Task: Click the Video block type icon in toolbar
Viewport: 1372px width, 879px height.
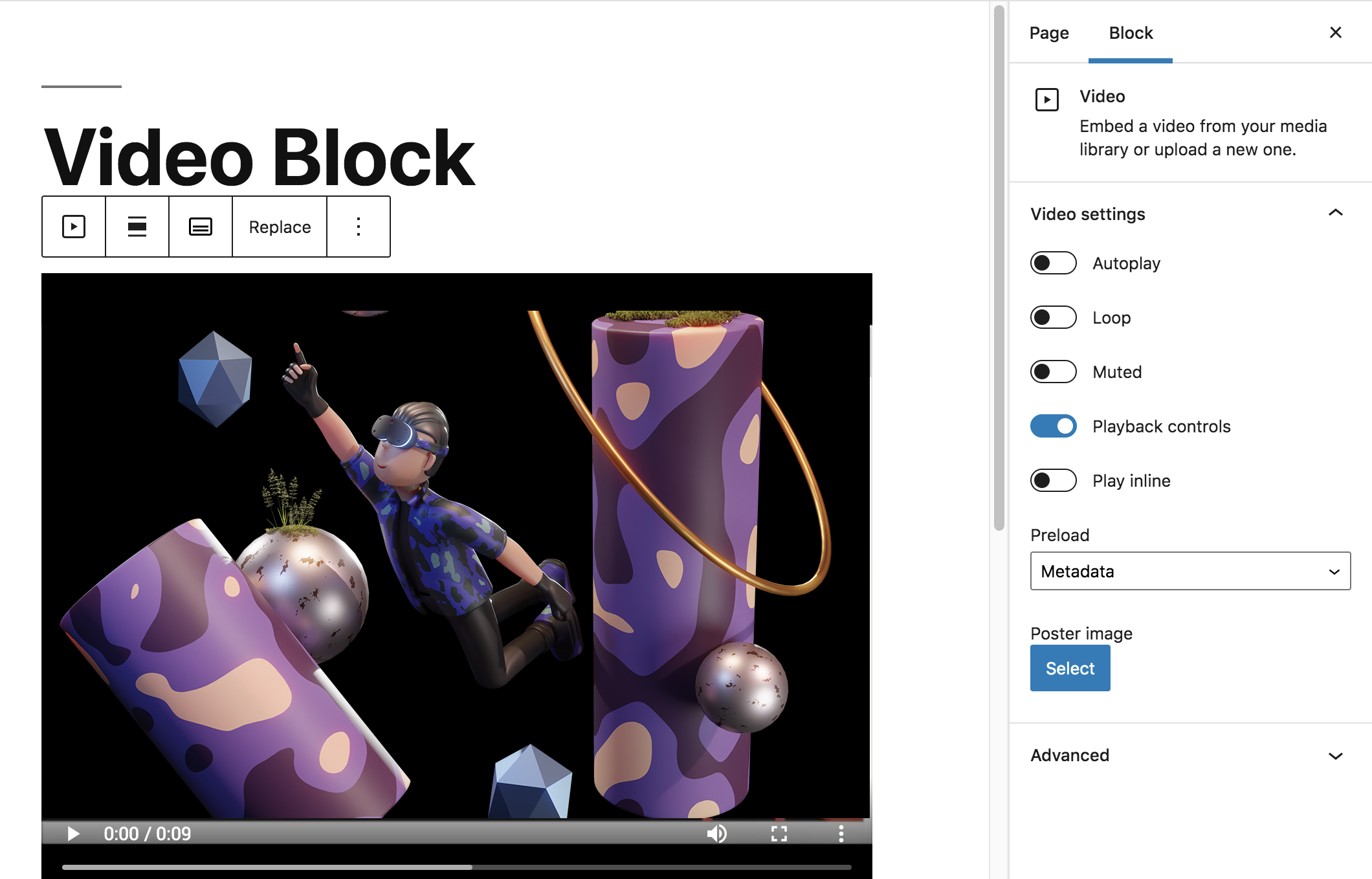Action: coord(74,227)
